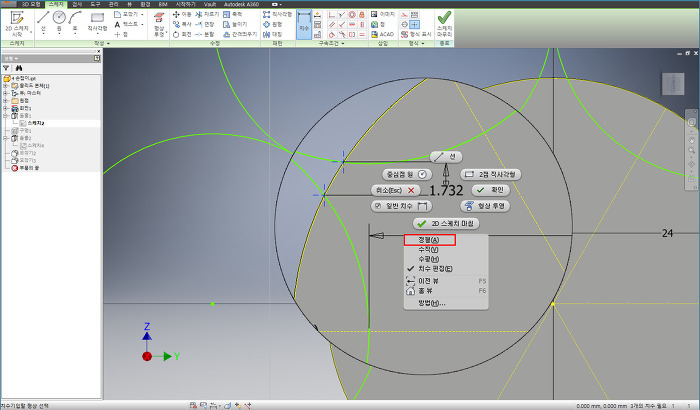Select the Scale (축척) tool
The image size is (700, 410).
[x=233, y=14]
